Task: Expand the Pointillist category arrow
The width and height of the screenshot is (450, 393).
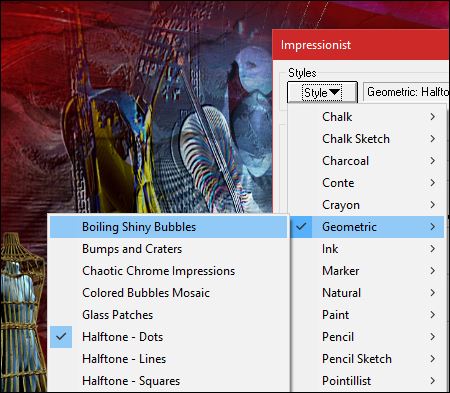Action: click(x=432, y=381)
